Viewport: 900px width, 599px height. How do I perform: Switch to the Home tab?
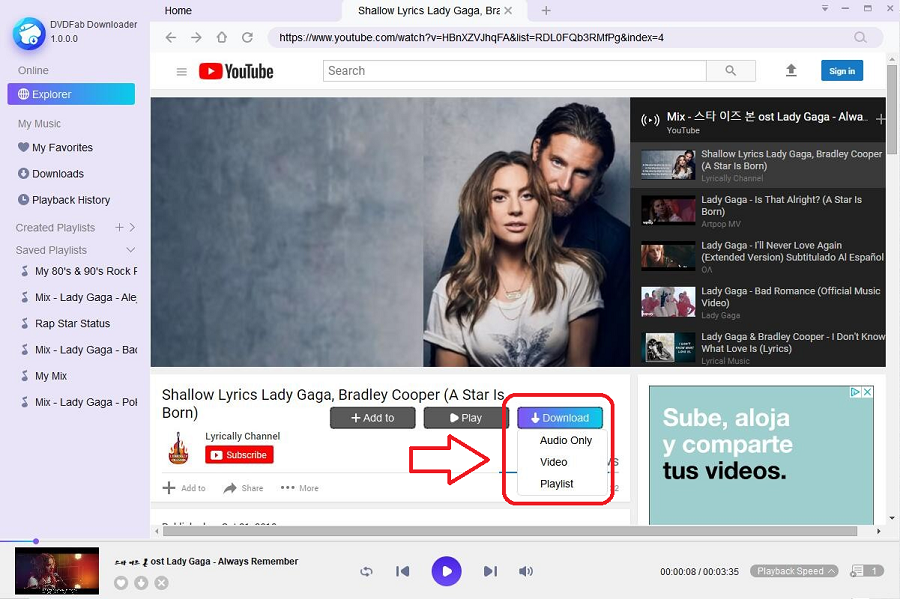pyautogui.click(x=178, y=11)
